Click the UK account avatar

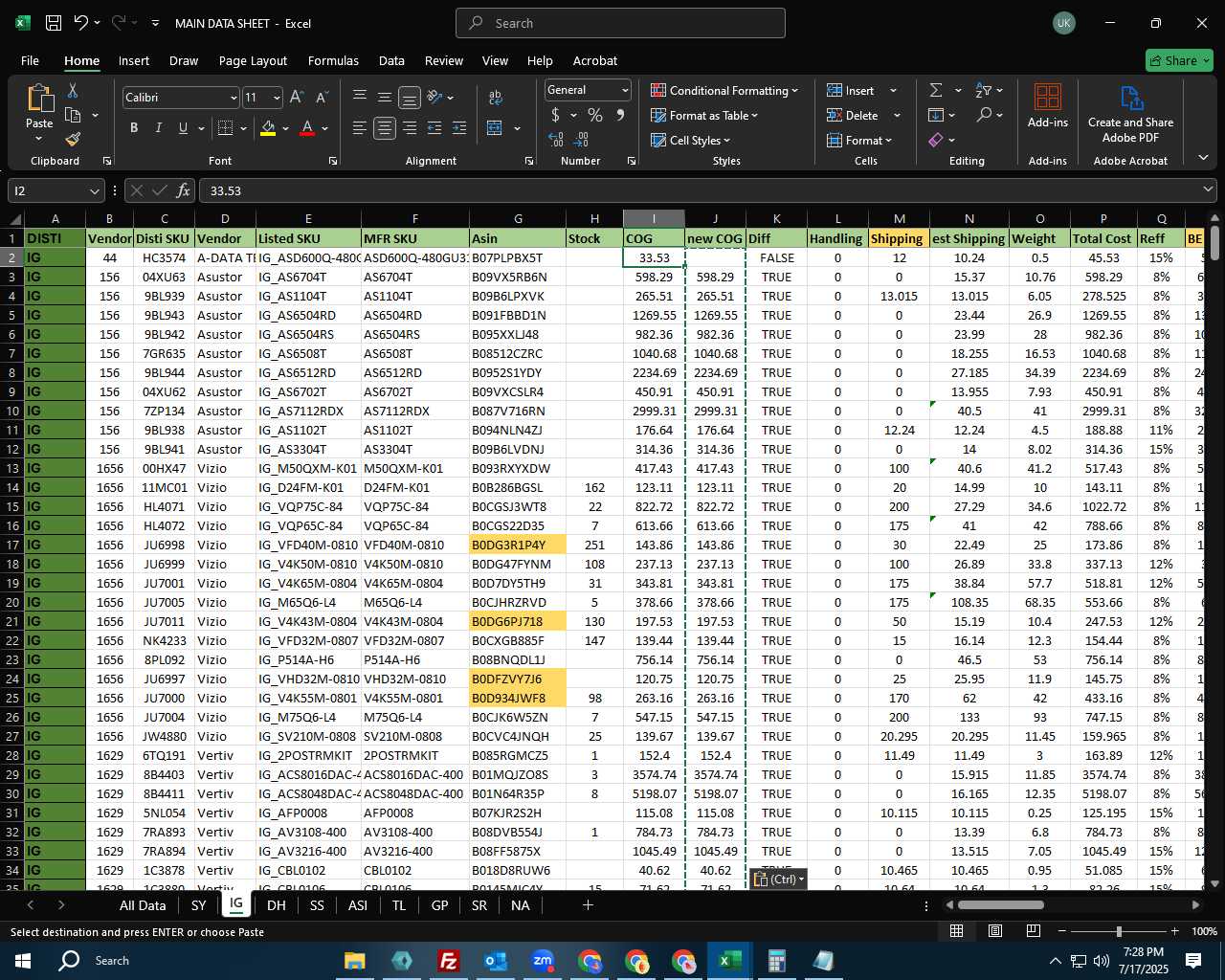pyautogui.click(x=1063, y=23)
